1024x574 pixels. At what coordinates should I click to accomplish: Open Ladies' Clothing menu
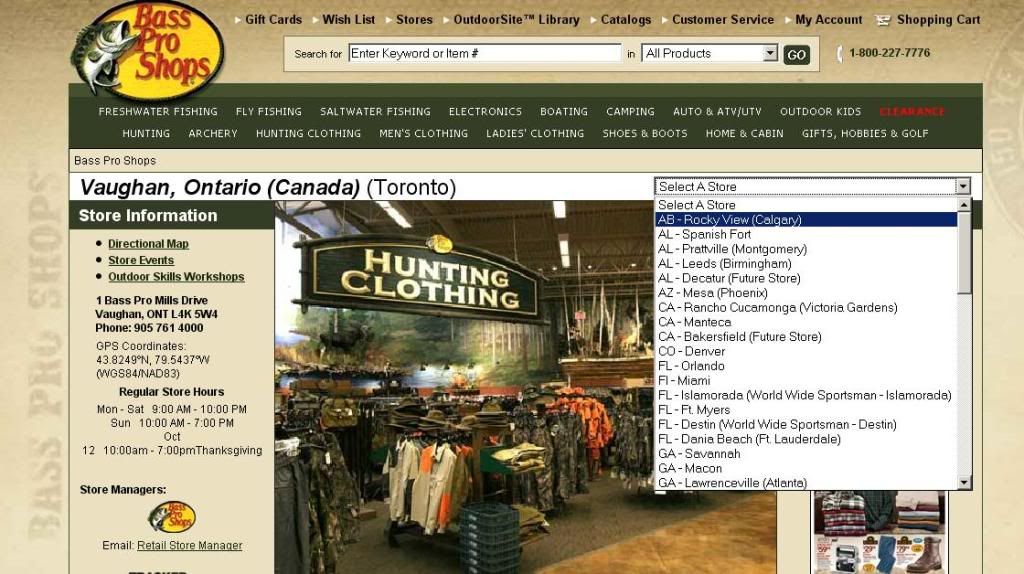coord(535,133)
